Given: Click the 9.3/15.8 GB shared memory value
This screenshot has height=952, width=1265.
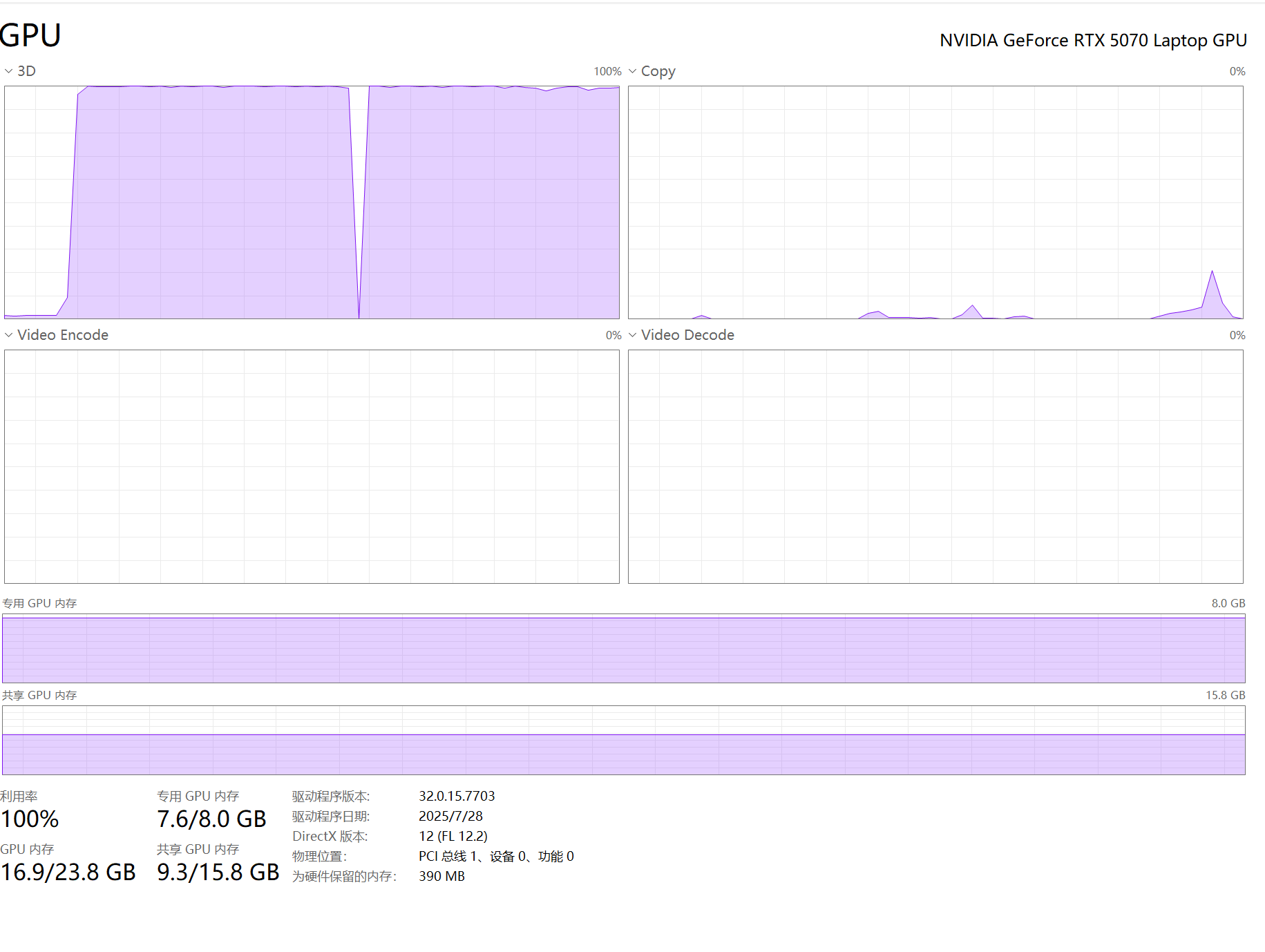Looking at the screenshot, I should click(x=218, y=873).
